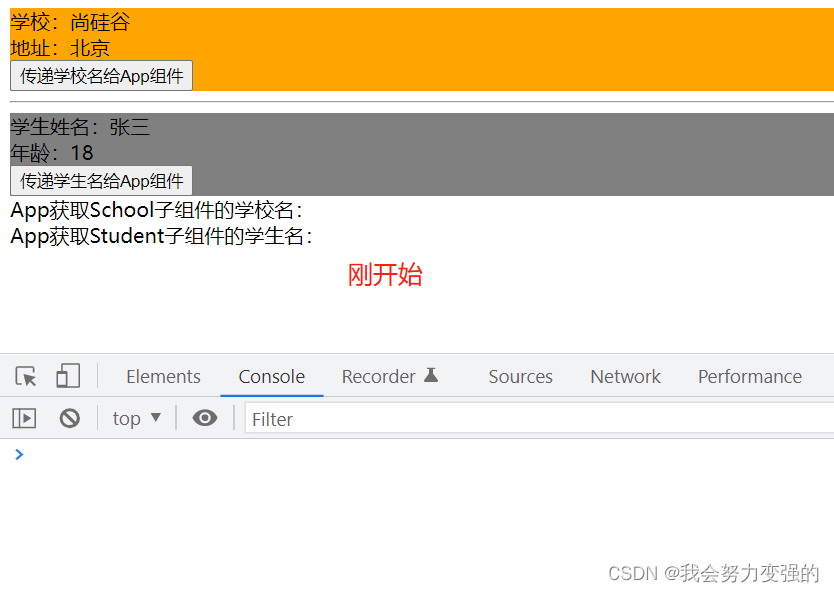Select the Console tab

click(272, 377)
